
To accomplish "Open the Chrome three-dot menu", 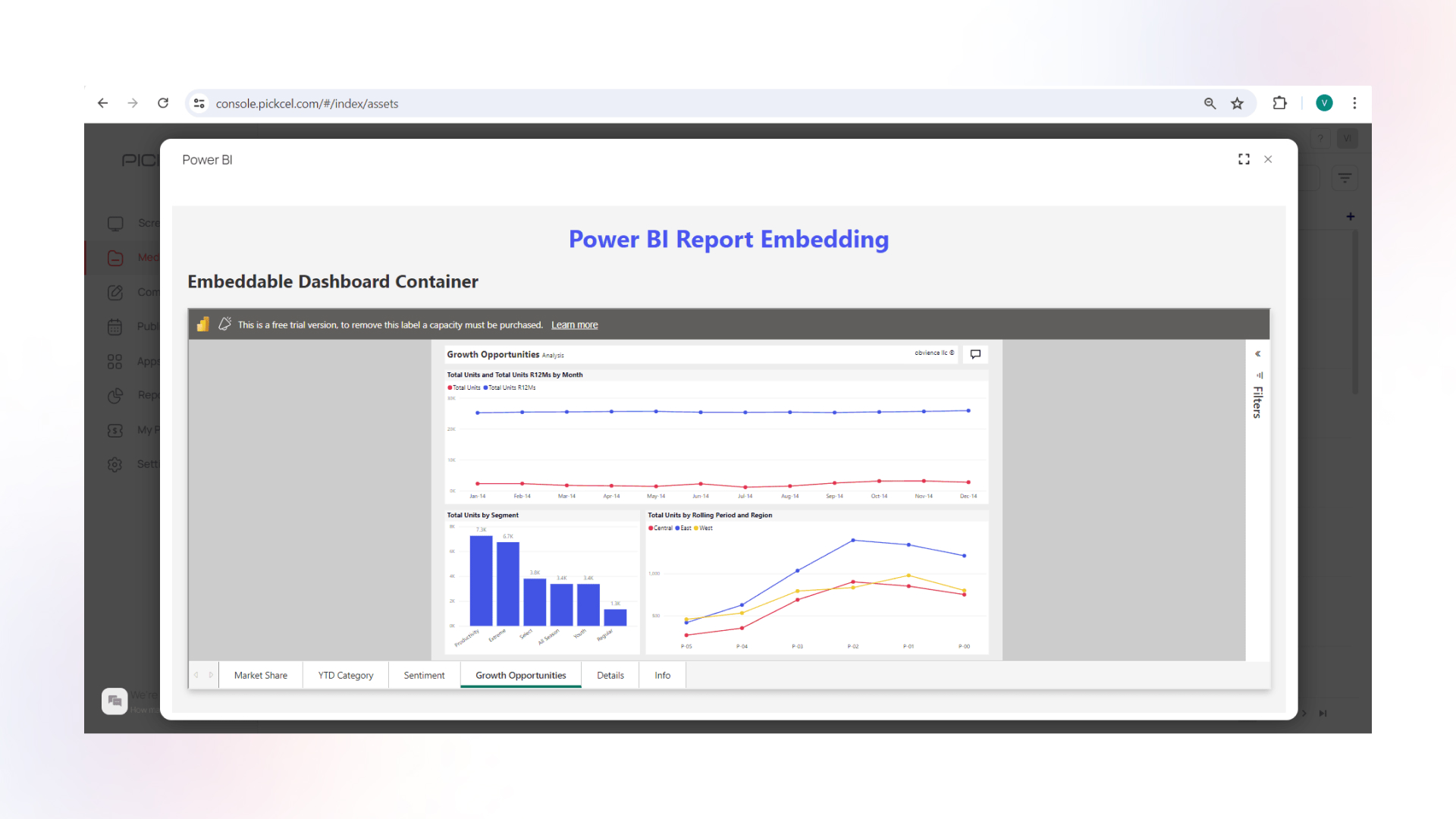I will pyautogui.click(x=1355, y=103).
